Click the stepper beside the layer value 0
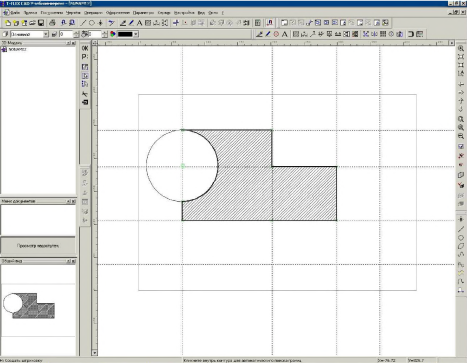Screen dimensions: 467x363 pyautogui.click(x=76, y=34)
